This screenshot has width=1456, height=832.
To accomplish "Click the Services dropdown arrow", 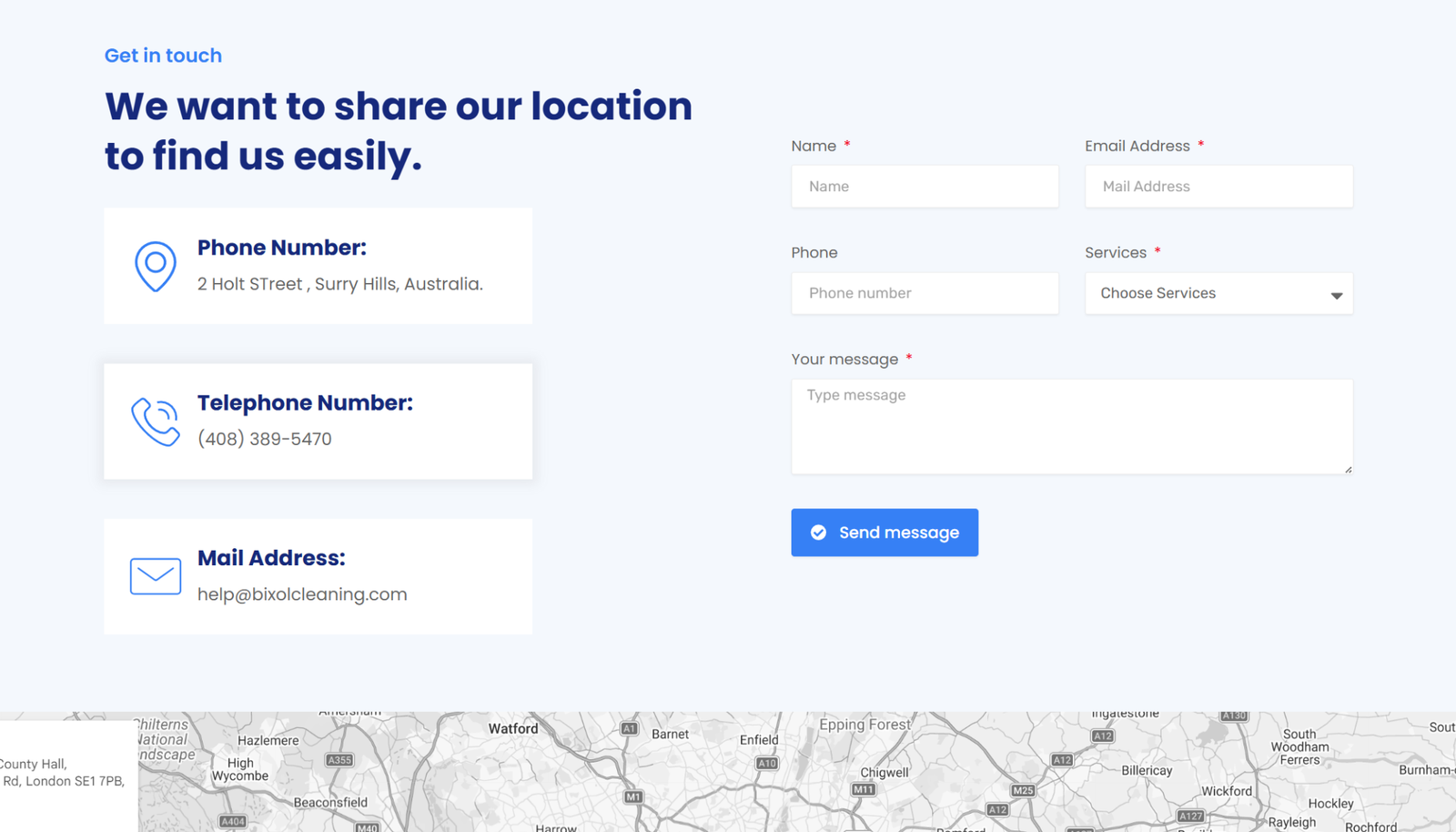I will coord(1336,295).
